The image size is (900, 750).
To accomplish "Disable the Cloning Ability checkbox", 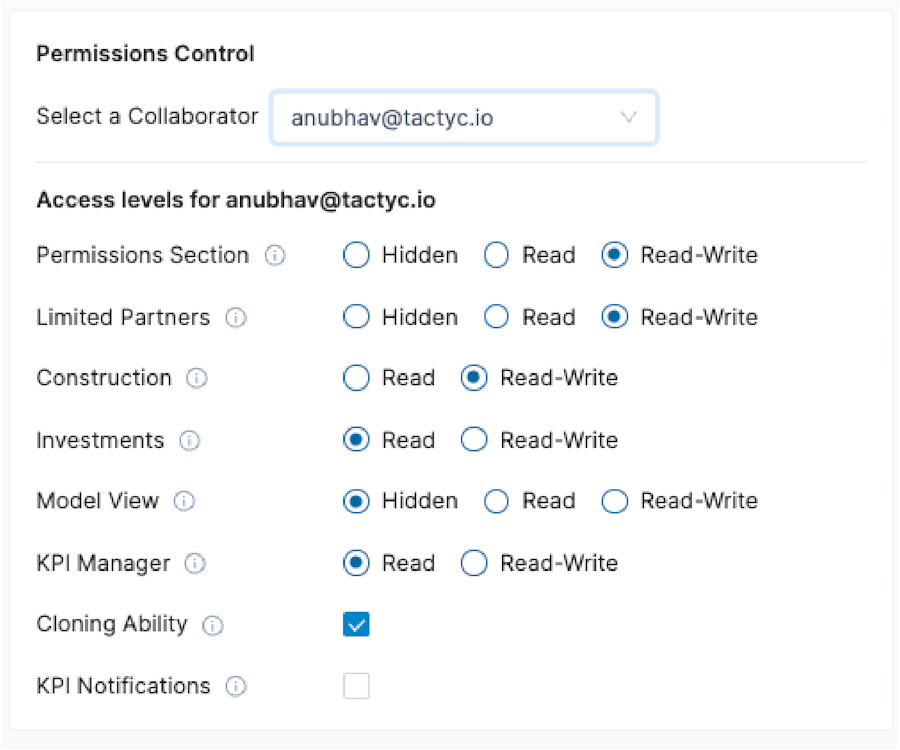I will [356, 624].
